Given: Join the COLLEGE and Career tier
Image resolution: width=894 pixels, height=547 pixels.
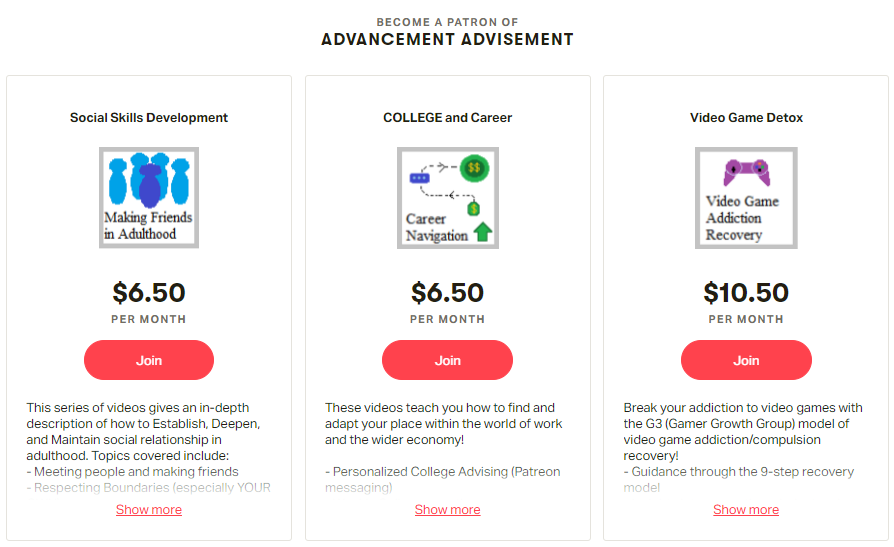Looking at the screenshot, I should click(448, 360).
